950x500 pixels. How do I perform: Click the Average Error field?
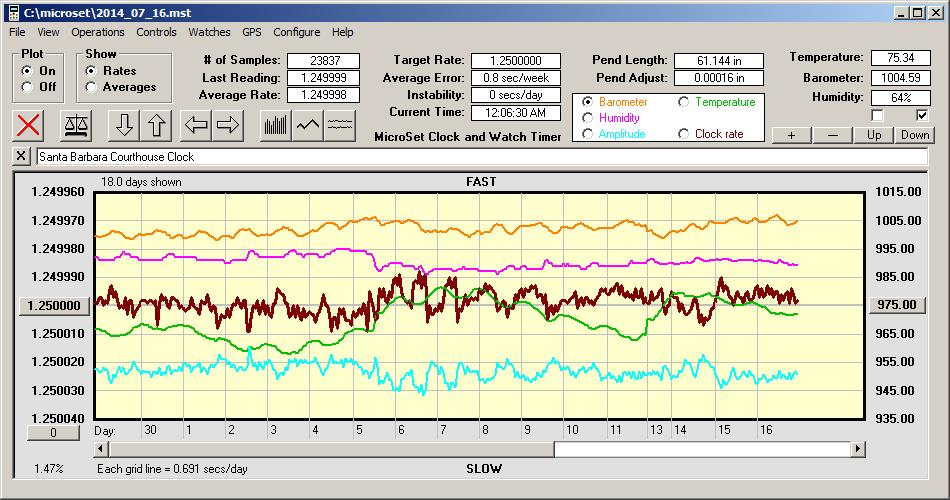pyautogui.click(x=516, y=78)
